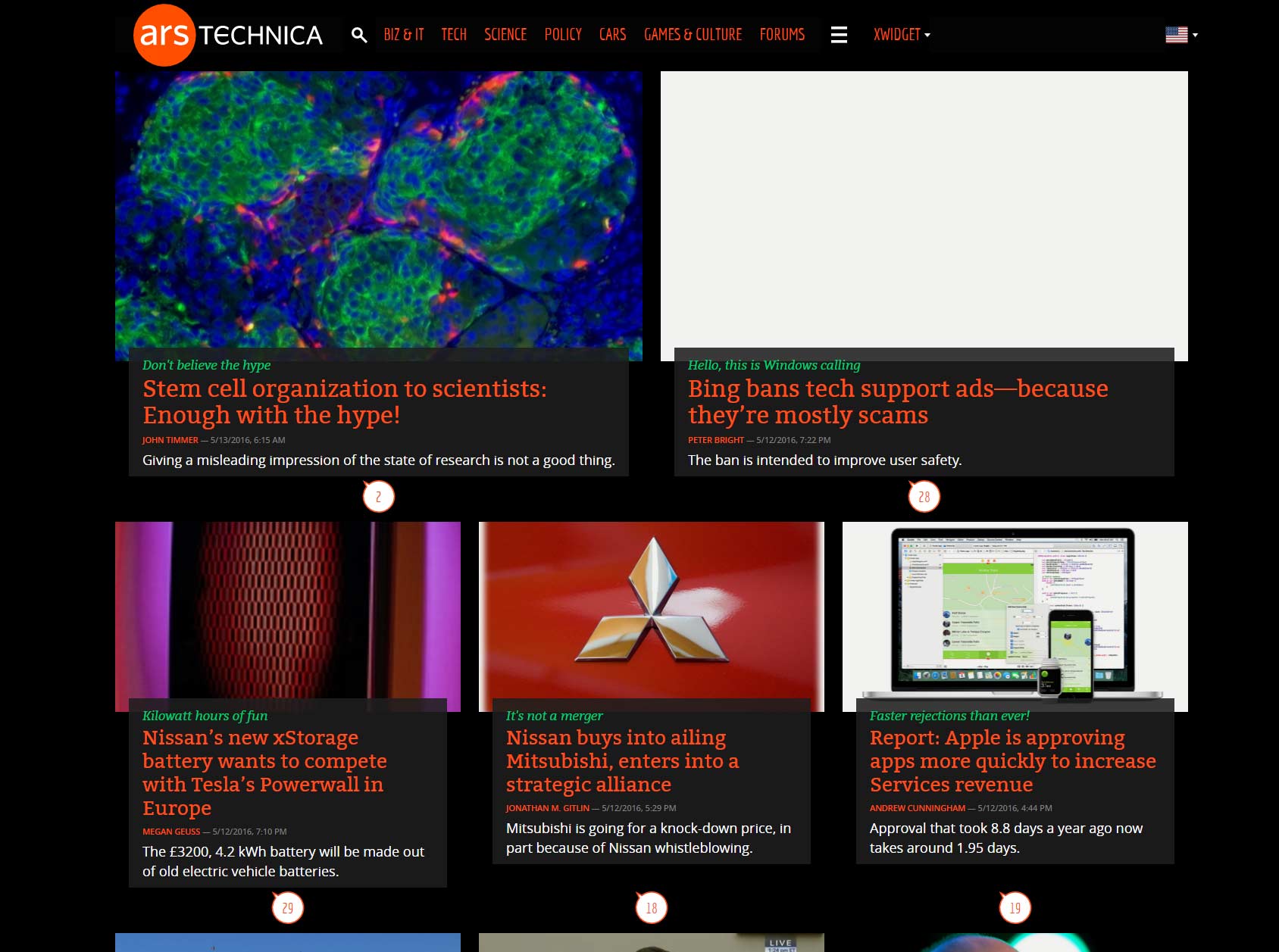The image size is (1279, 952).
Task: Open the search with the magnifier icon
Action: (x=358, y=34)
